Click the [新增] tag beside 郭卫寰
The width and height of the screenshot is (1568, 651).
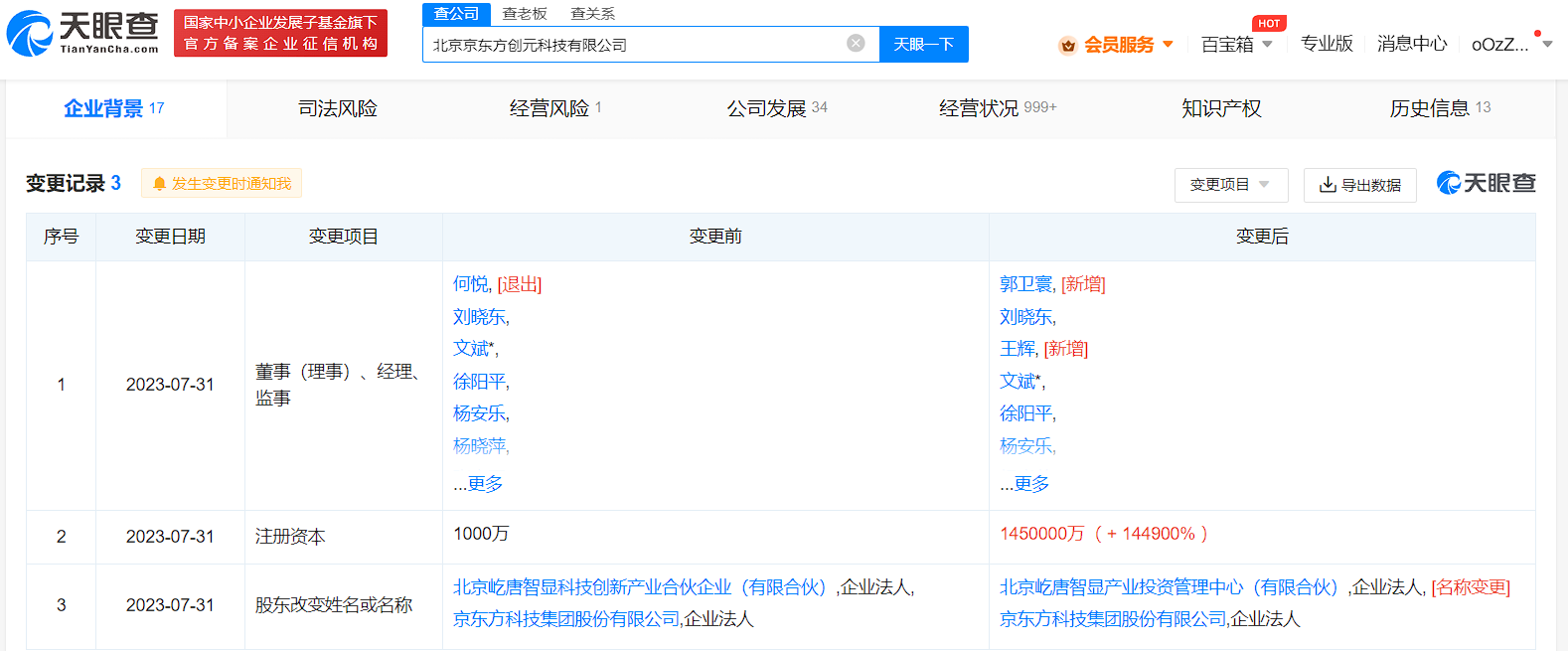[1083, 284]
